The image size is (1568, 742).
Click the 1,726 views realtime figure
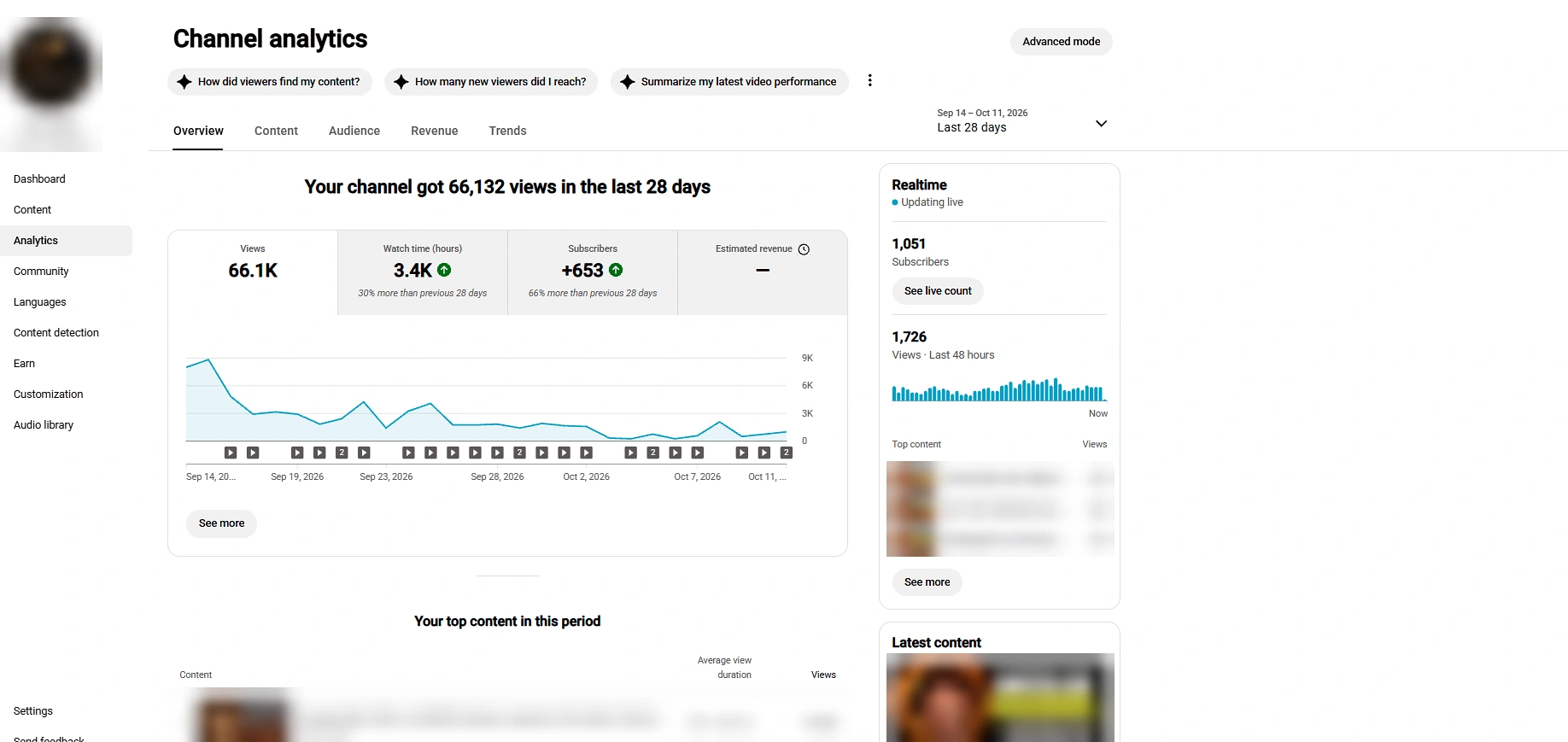[x=910, y=337]
